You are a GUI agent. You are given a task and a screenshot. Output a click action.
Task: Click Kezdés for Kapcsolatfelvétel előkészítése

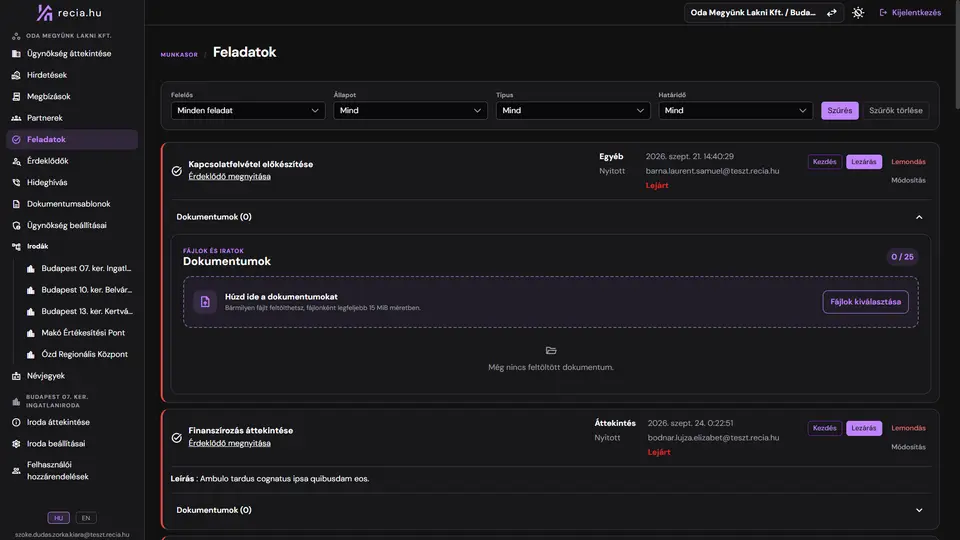coord(825,162)
